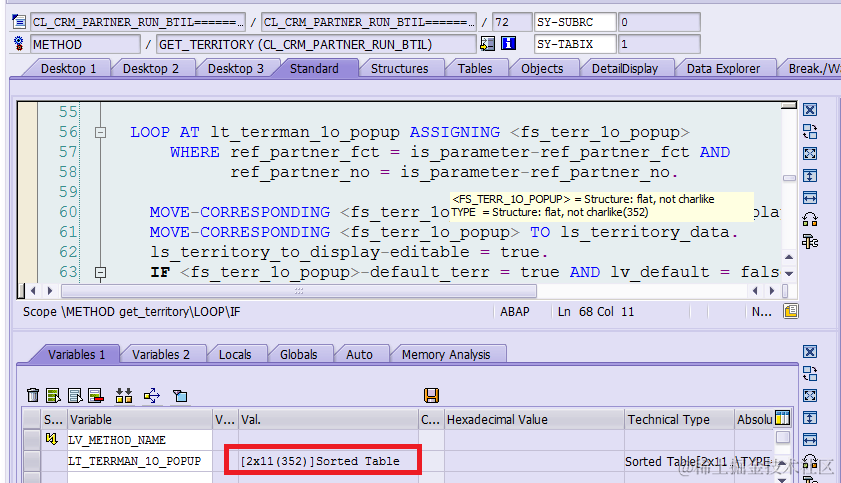The height and width of the screenshot is (483, 841).
Task: Click the trash delete variables icon
Action: (x=33, y=396)
